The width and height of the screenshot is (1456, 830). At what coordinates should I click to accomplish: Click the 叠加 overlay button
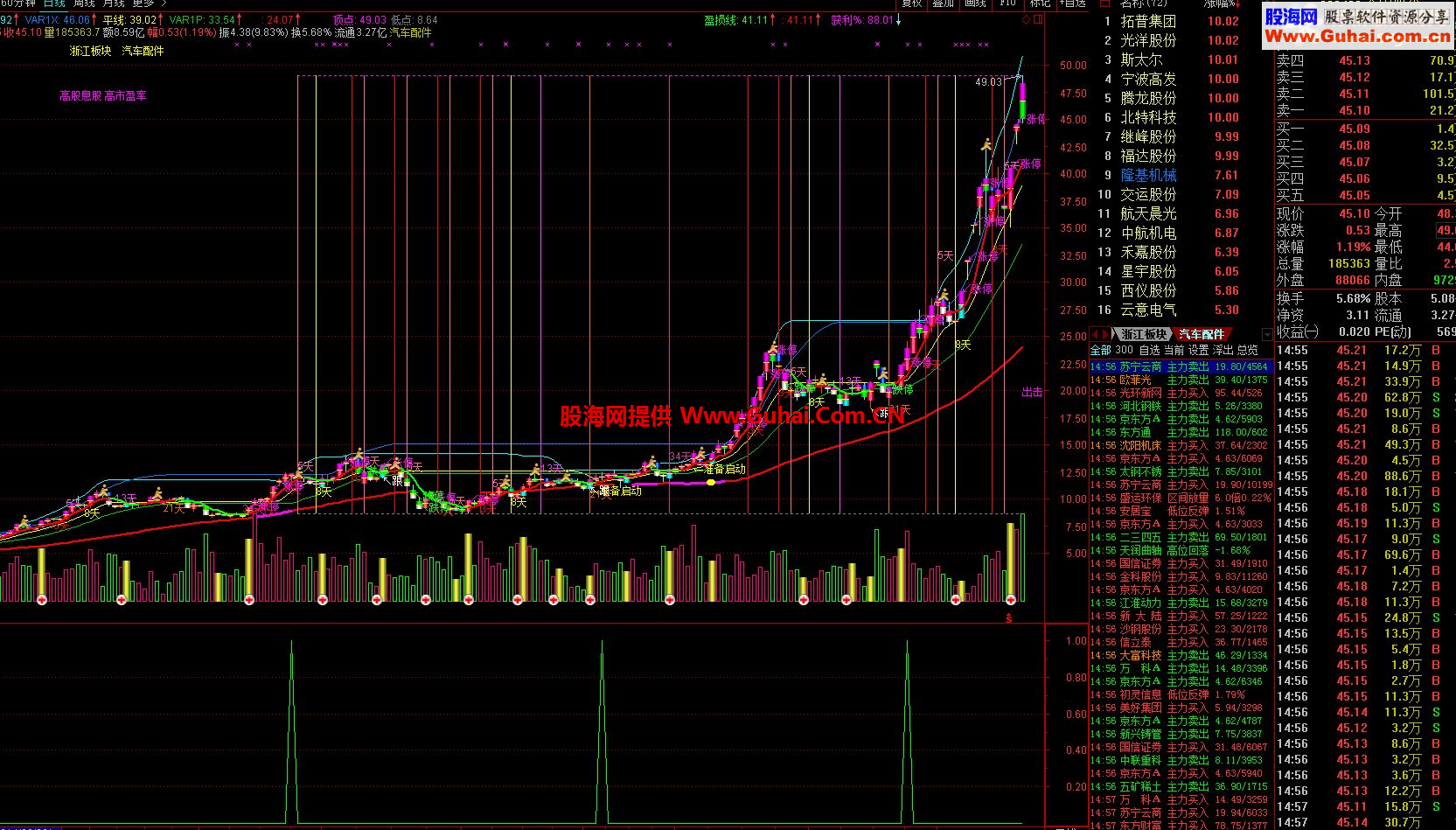point(944,3)
